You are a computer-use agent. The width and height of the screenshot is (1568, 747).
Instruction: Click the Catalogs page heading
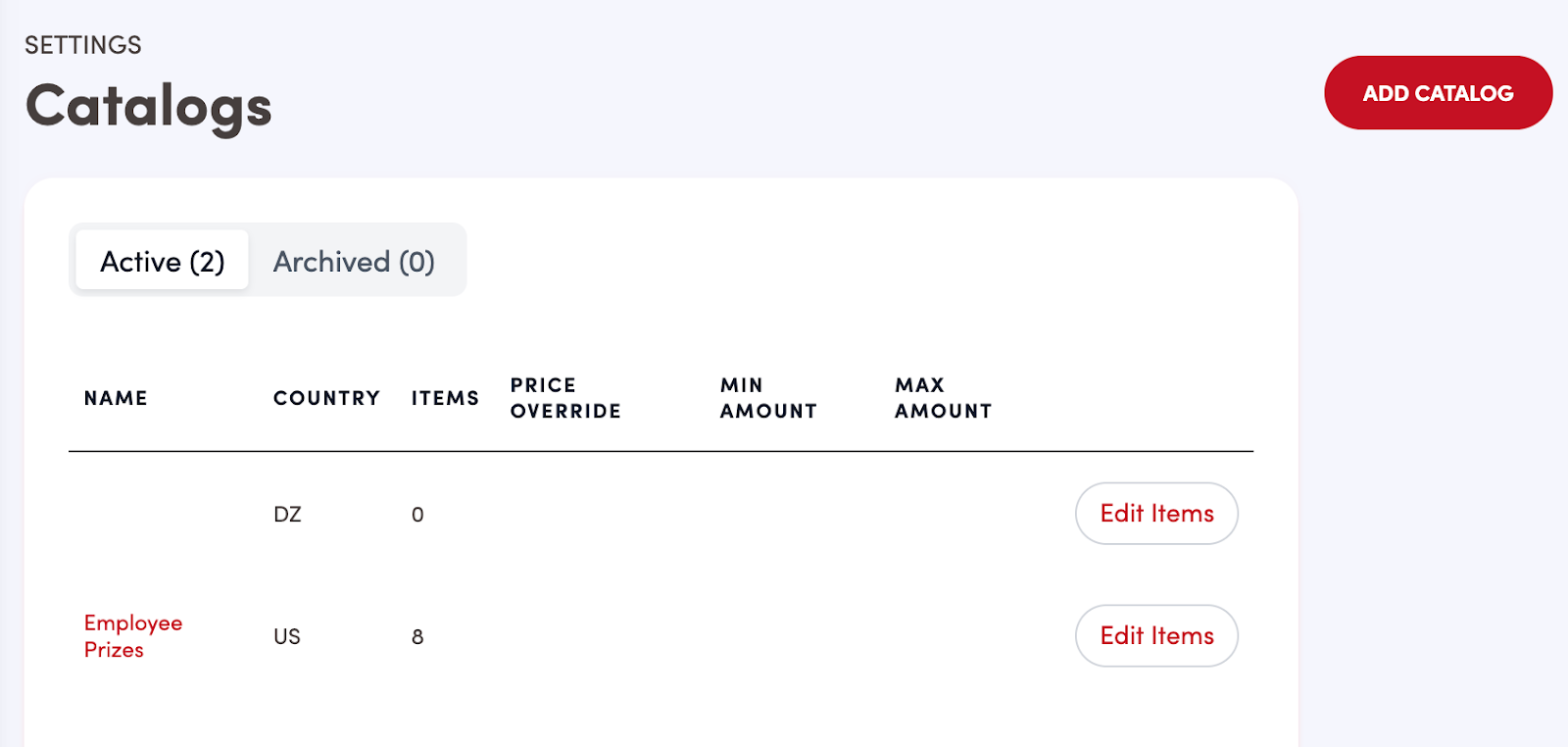click(149, 106)
